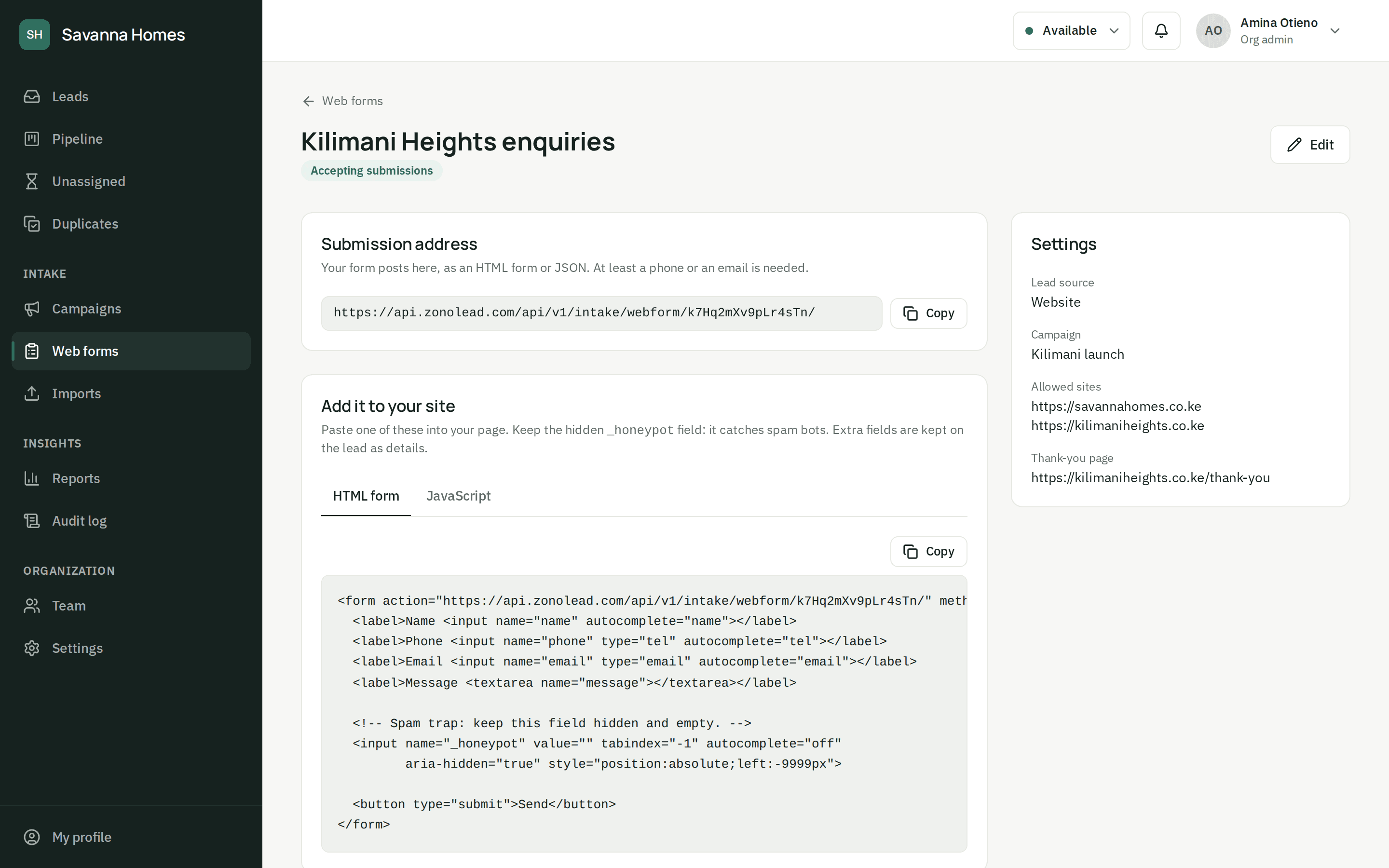
Task: View Reports under Insights
Action: [x=131, y=479]
